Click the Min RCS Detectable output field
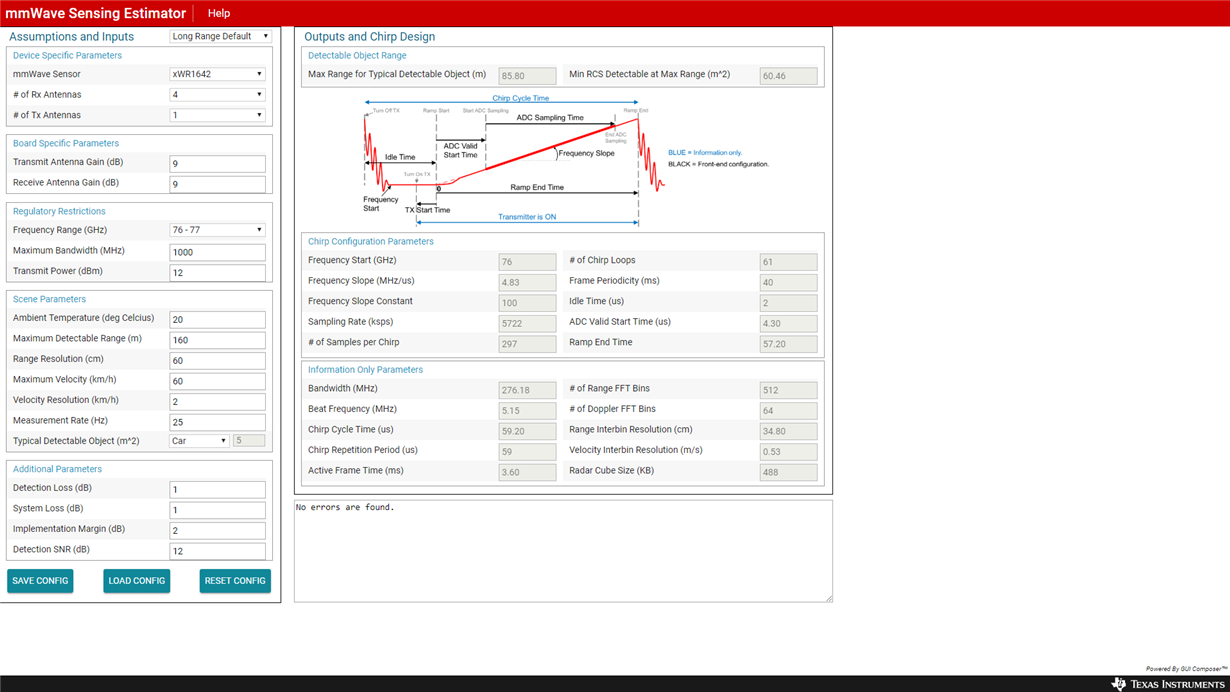1230x692 pixels. tap(788, 76)
